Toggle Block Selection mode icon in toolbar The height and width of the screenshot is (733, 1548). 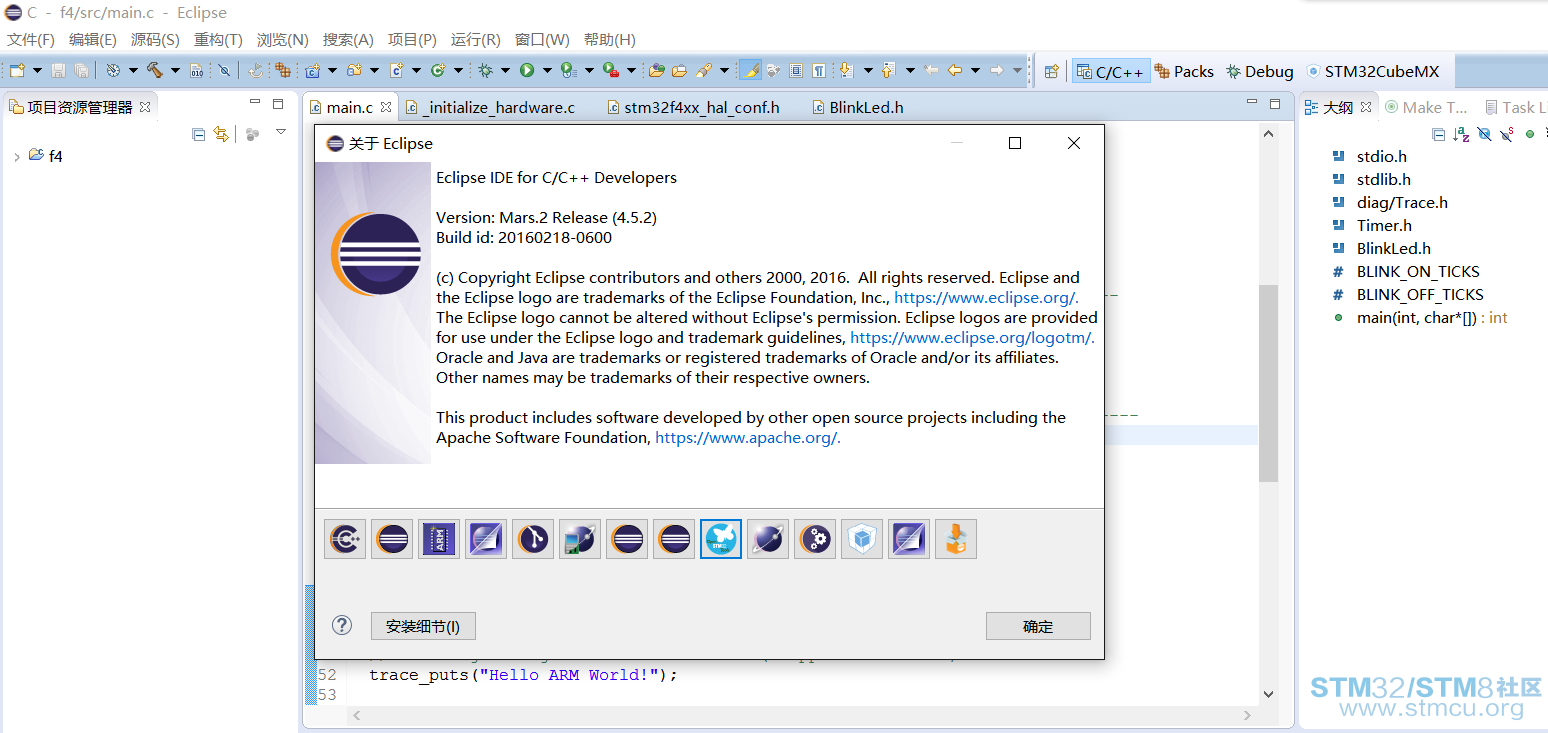coord(796,70)
